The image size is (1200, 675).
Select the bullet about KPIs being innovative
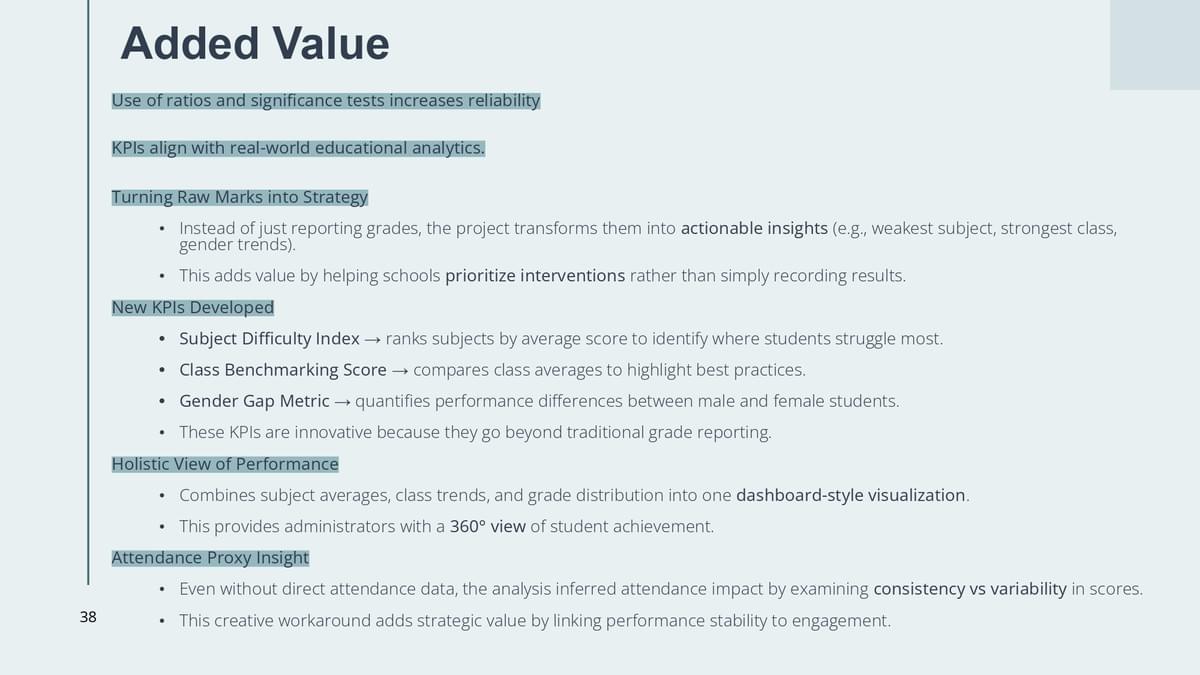tap(475, 433)
